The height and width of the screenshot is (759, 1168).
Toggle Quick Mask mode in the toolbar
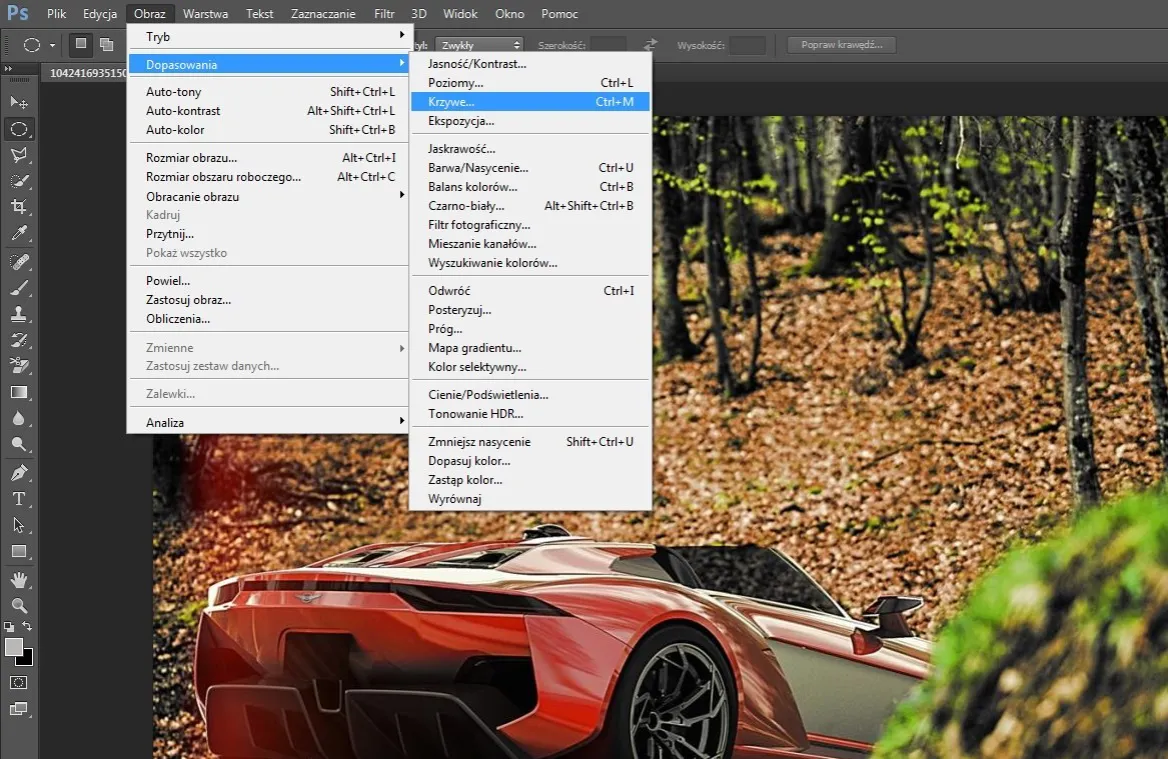(19, 683)
